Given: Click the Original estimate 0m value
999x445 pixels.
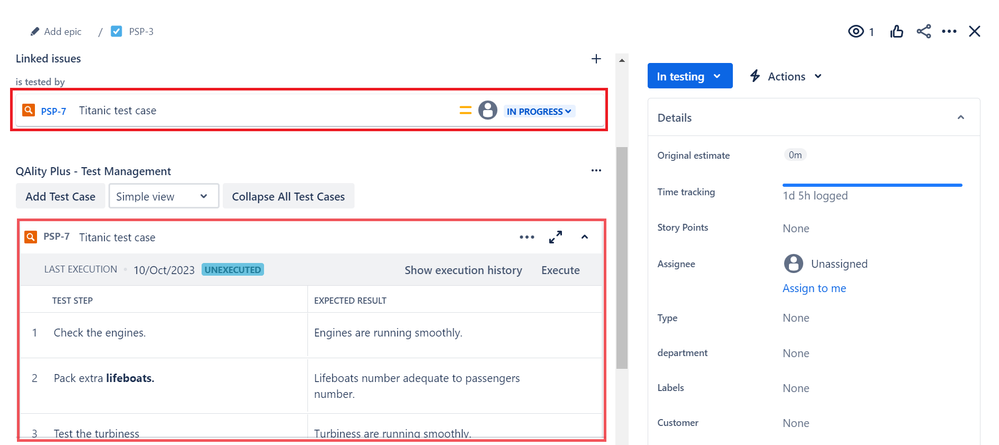Looking at the screenshot, I should [x=795, y=155].
